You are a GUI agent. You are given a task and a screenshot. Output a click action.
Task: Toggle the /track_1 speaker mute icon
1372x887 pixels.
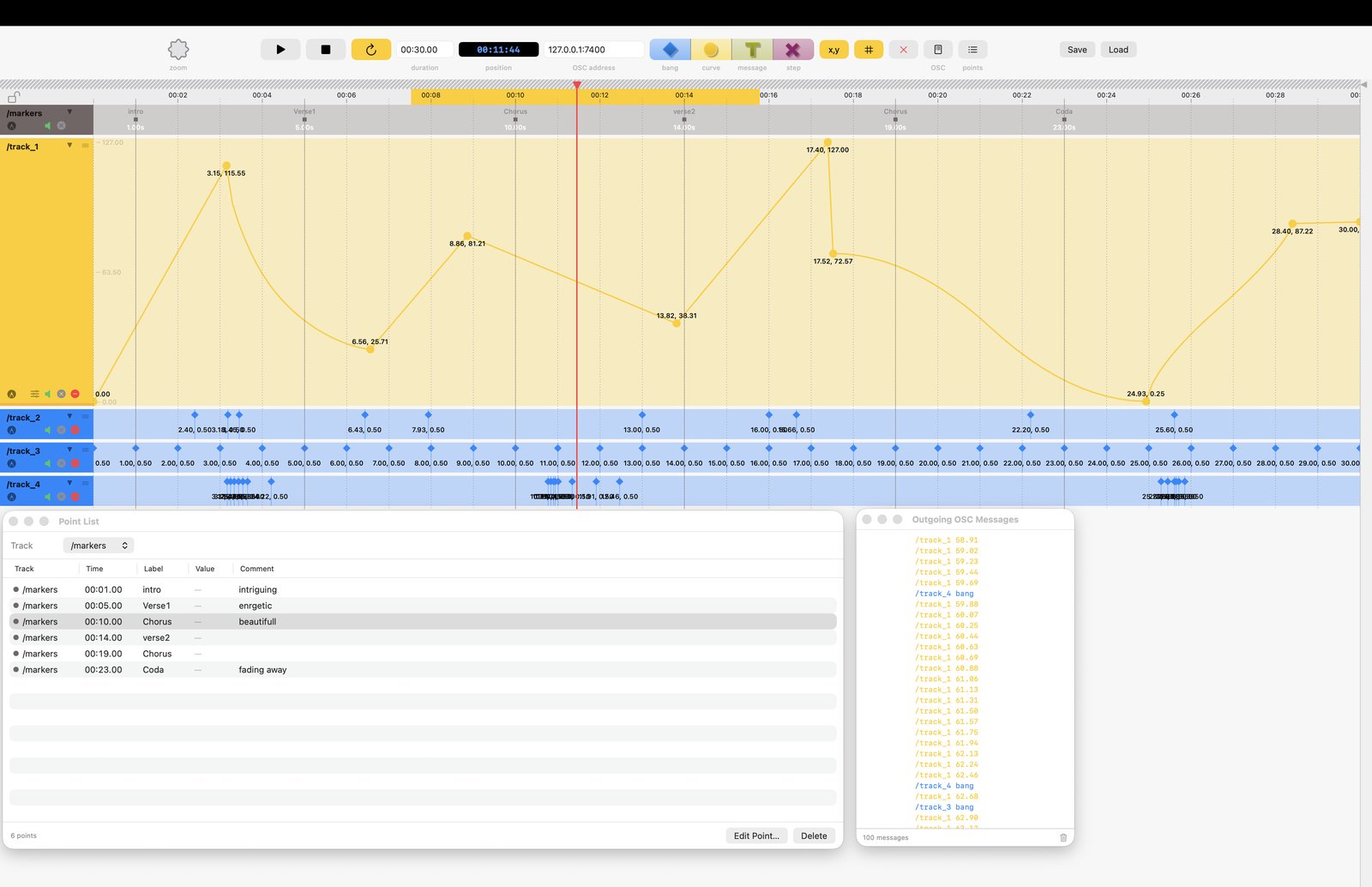tap(48, 394)
